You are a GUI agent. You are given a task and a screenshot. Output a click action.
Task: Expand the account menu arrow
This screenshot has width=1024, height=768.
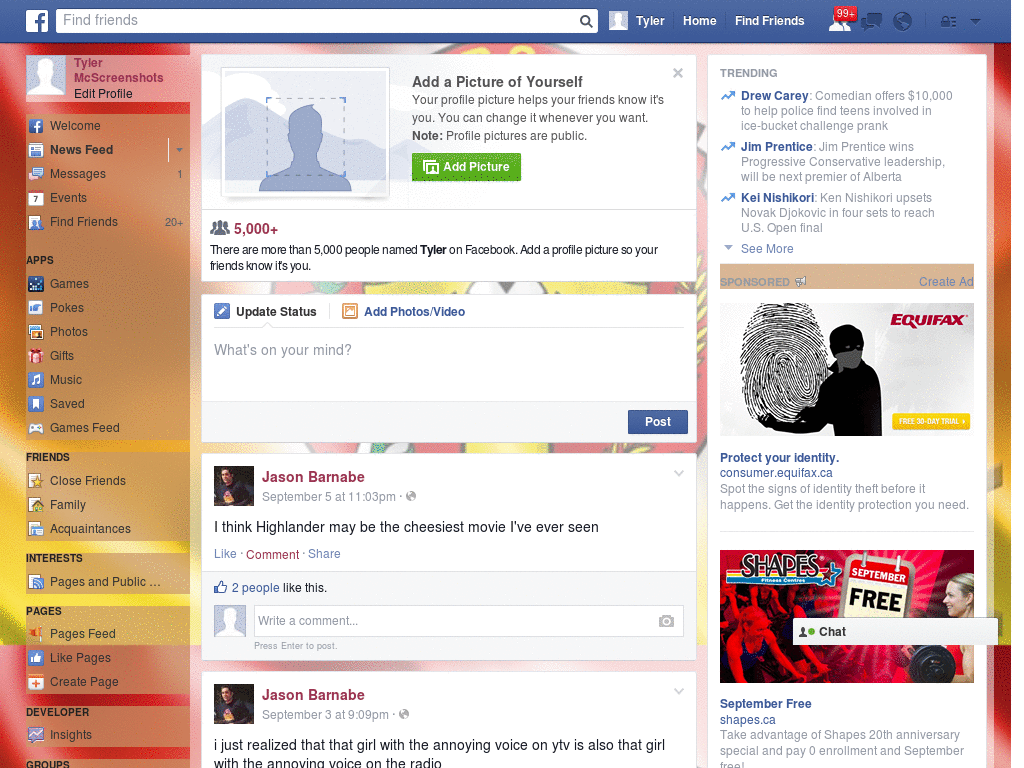(x=976, y=22)
